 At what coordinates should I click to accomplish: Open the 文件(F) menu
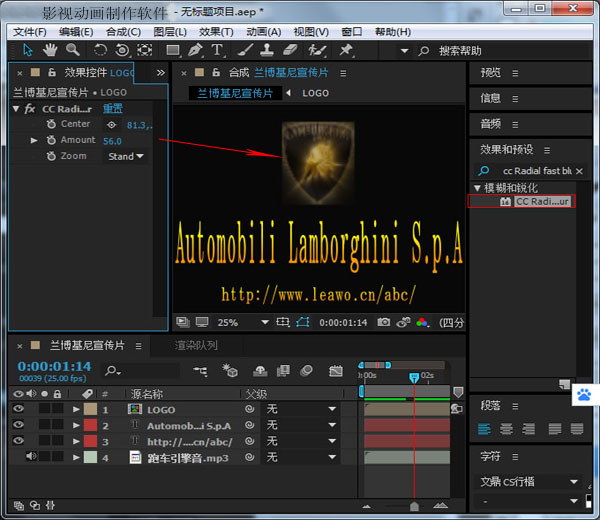29,32
